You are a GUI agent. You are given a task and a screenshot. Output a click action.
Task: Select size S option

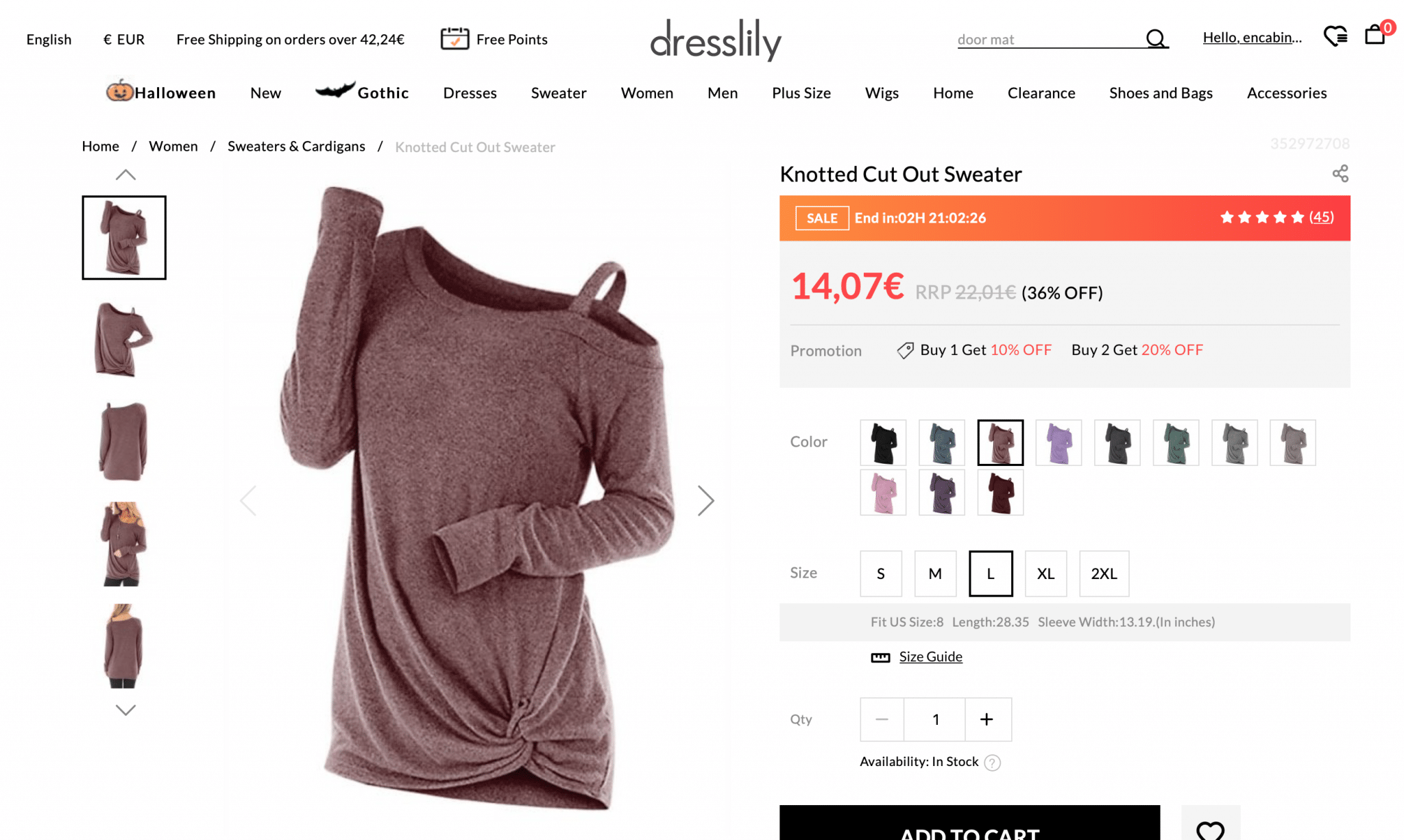point(881,573)
